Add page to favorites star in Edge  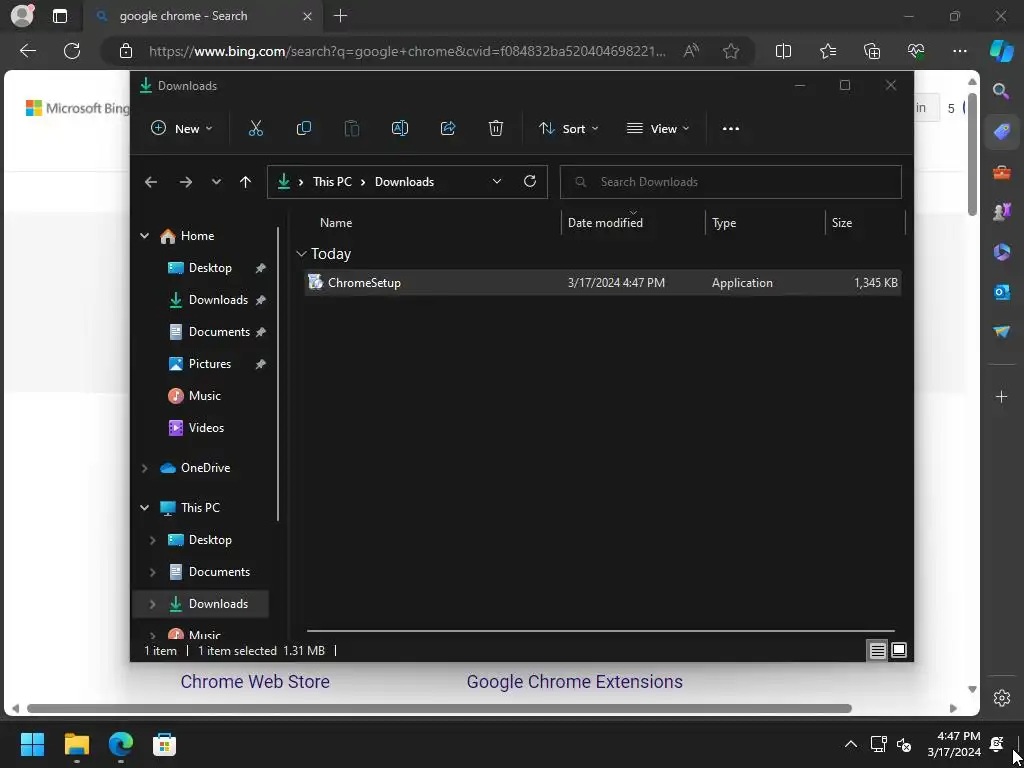(x=731, y=51)
